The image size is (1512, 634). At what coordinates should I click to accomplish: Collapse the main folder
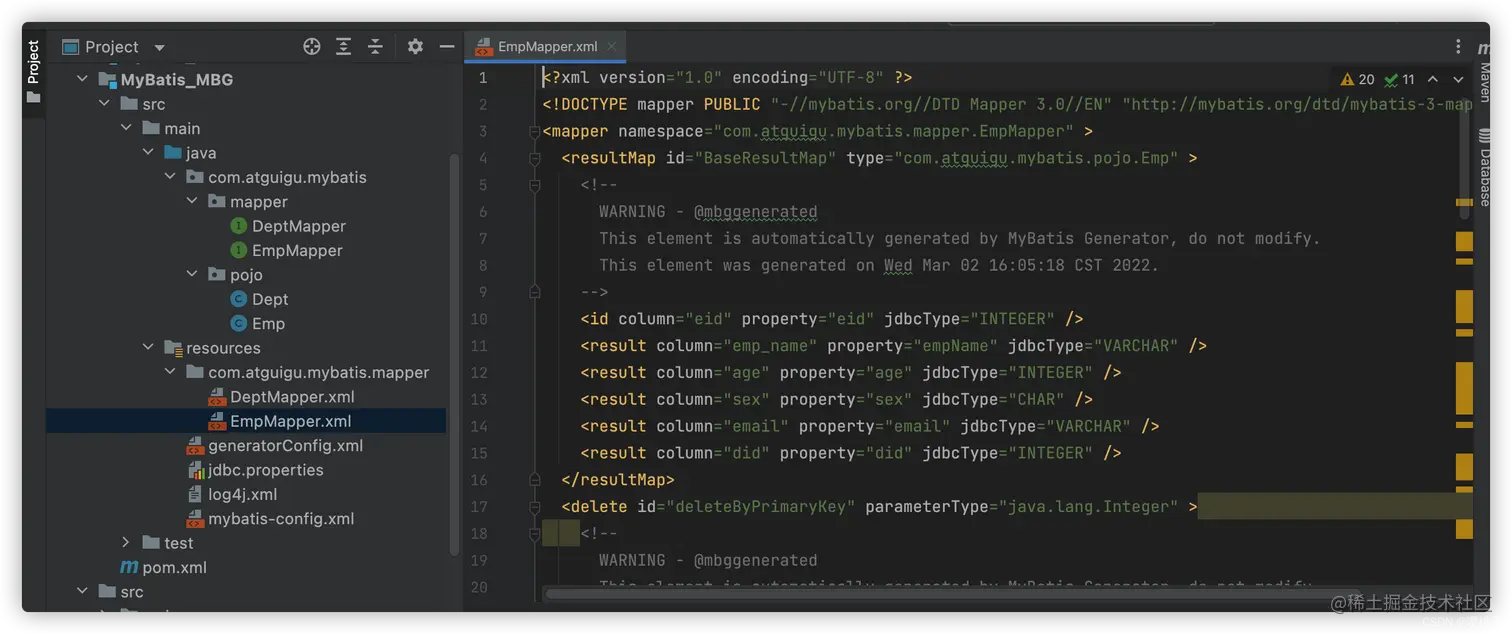tap(126, 128)
